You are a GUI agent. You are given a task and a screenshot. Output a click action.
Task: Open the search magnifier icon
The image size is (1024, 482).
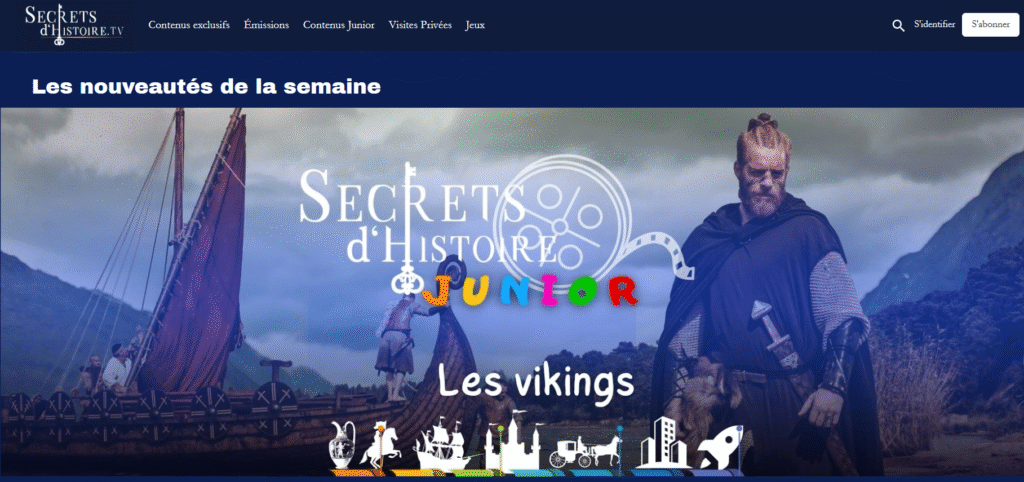[899, 25]
